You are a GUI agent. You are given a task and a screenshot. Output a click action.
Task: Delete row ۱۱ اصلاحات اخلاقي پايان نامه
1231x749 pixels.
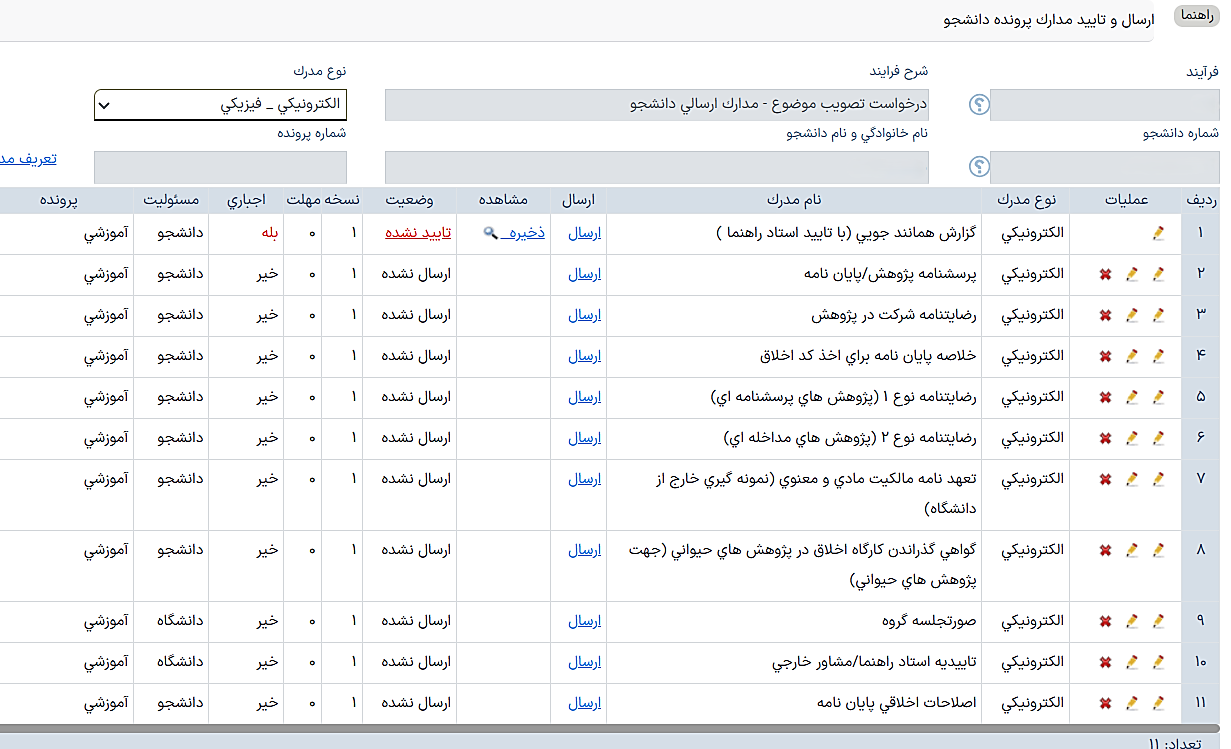[x=1105, y=703]
